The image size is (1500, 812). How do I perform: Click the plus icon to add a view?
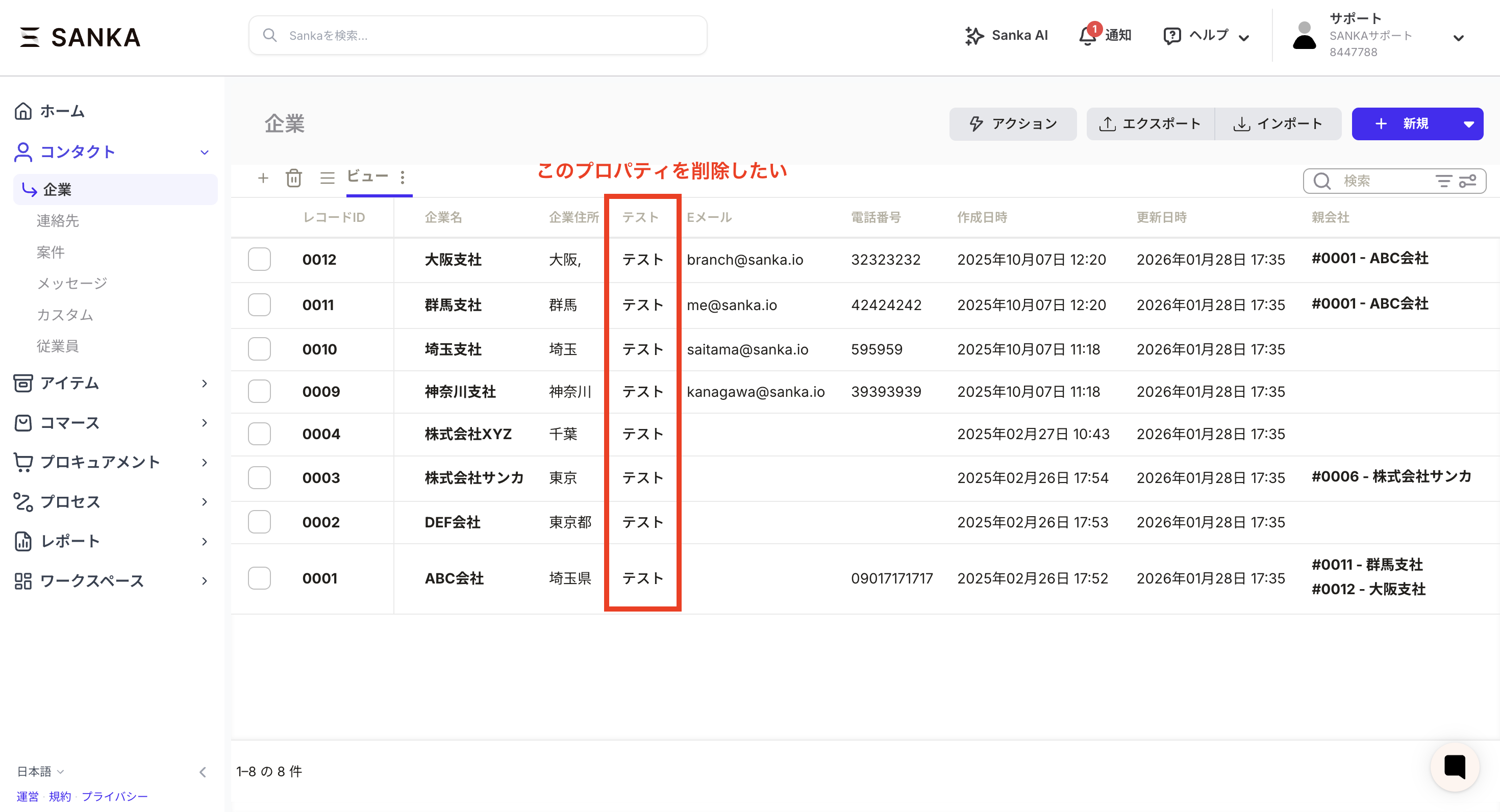coord(263,178)
